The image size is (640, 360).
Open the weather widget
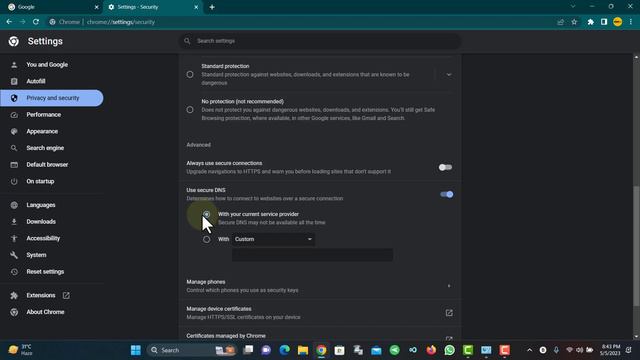(20, 350)
